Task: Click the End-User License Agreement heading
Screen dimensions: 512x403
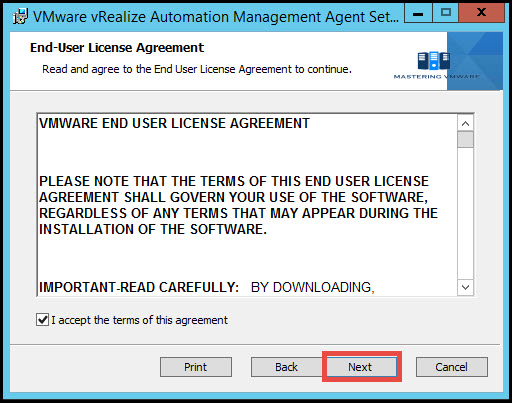Action: (x=117, y=48)
